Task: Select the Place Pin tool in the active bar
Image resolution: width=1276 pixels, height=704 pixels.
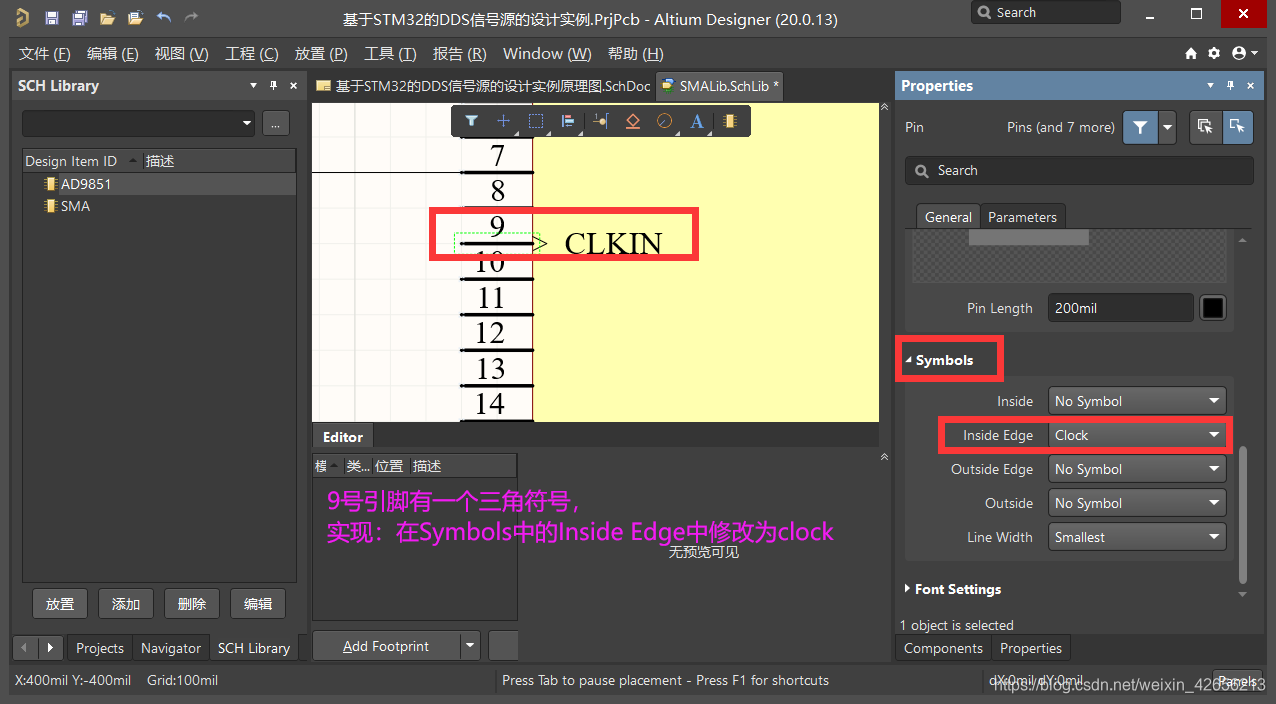Action: [600, 121]
